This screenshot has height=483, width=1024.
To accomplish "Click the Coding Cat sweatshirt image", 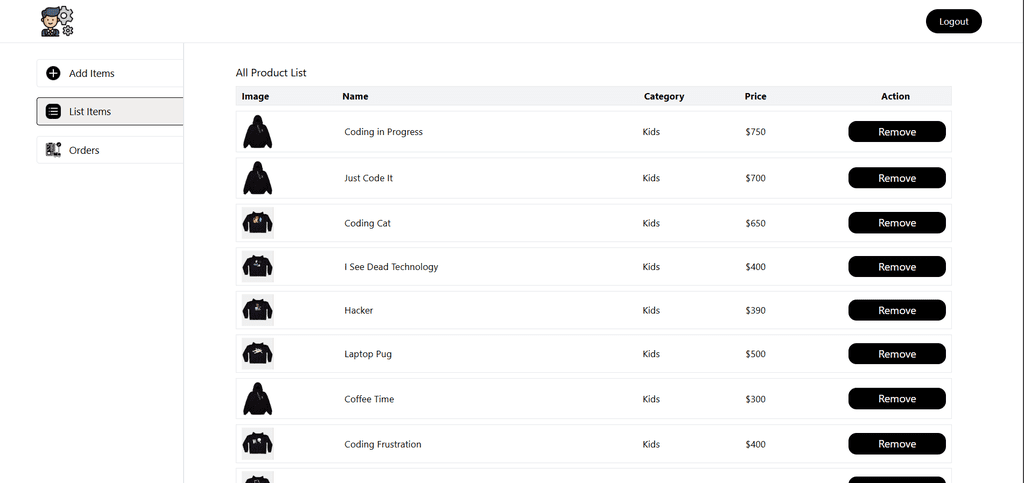I will tap(258, 223).
